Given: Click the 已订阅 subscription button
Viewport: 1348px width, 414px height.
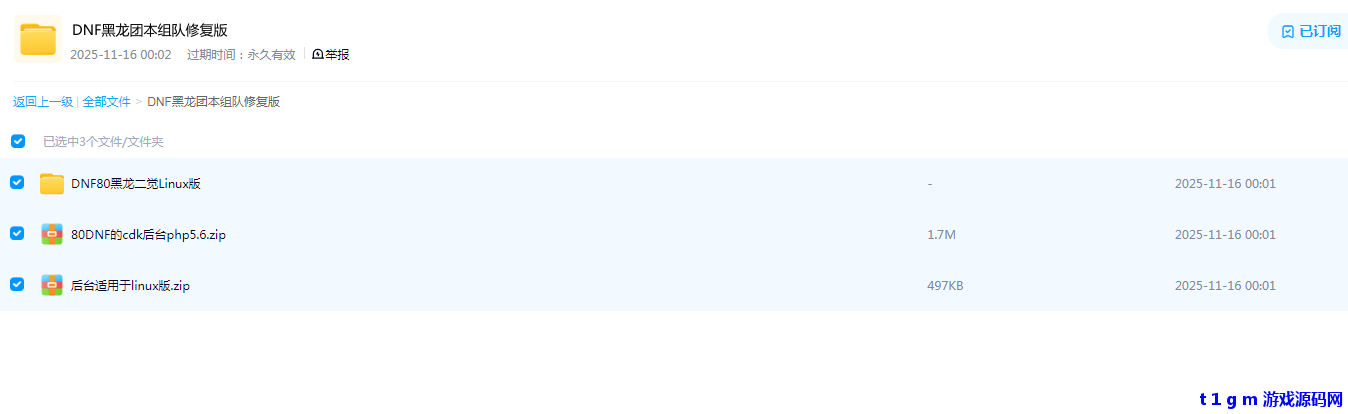Looking at the screenshot, I should pyautogui.click(x=1310, y=31).
